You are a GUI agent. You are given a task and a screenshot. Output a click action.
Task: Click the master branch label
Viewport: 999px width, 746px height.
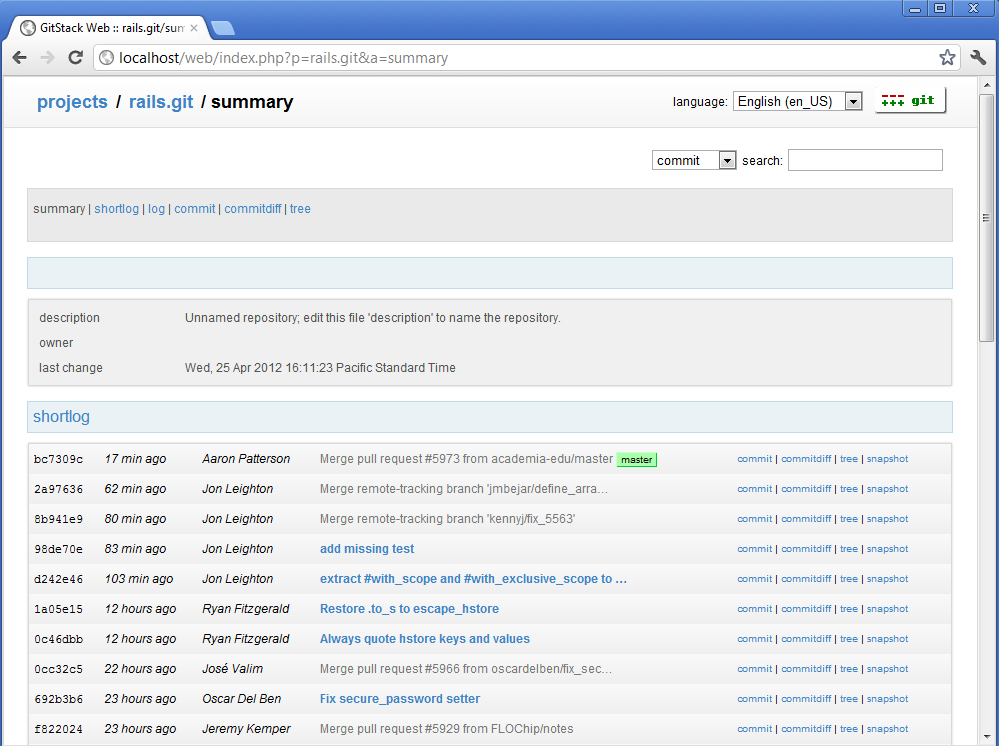pos(636,460)
